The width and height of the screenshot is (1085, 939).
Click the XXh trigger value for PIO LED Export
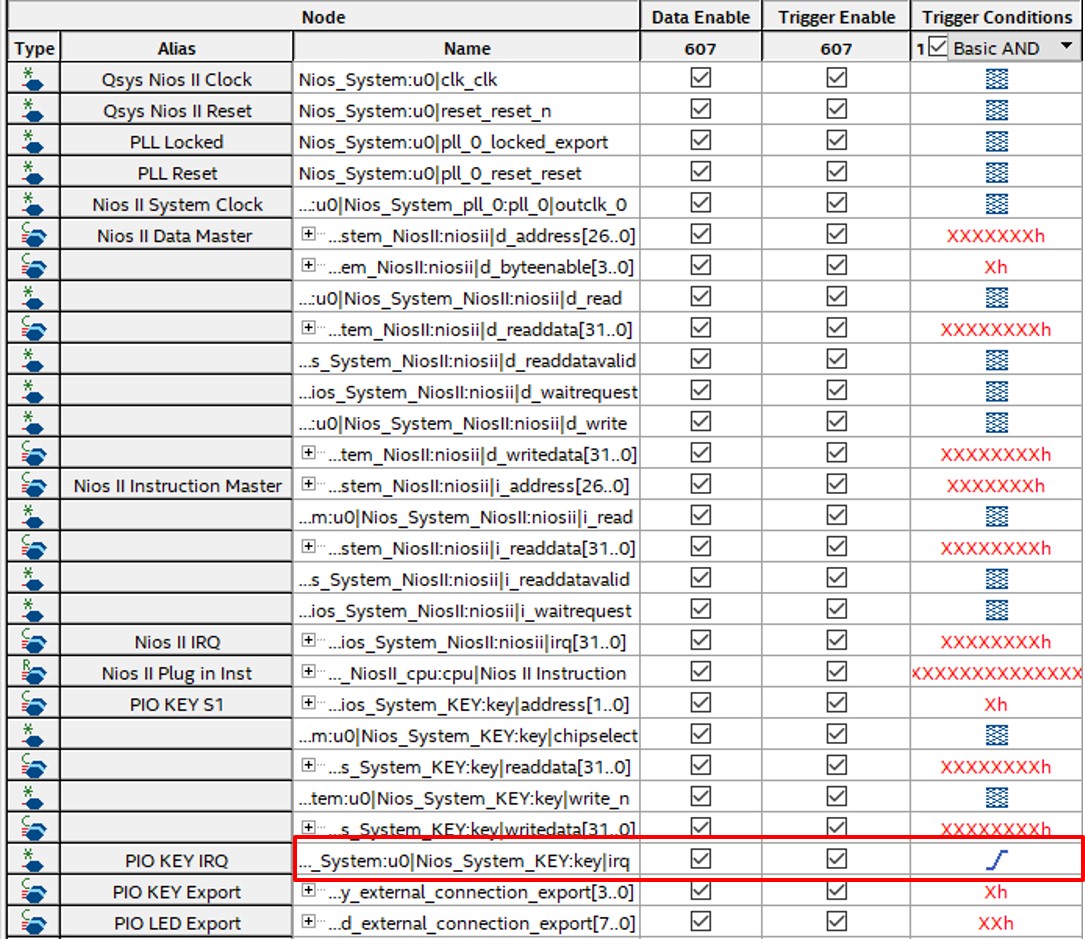pyautogui.click(x=996, y=923)
